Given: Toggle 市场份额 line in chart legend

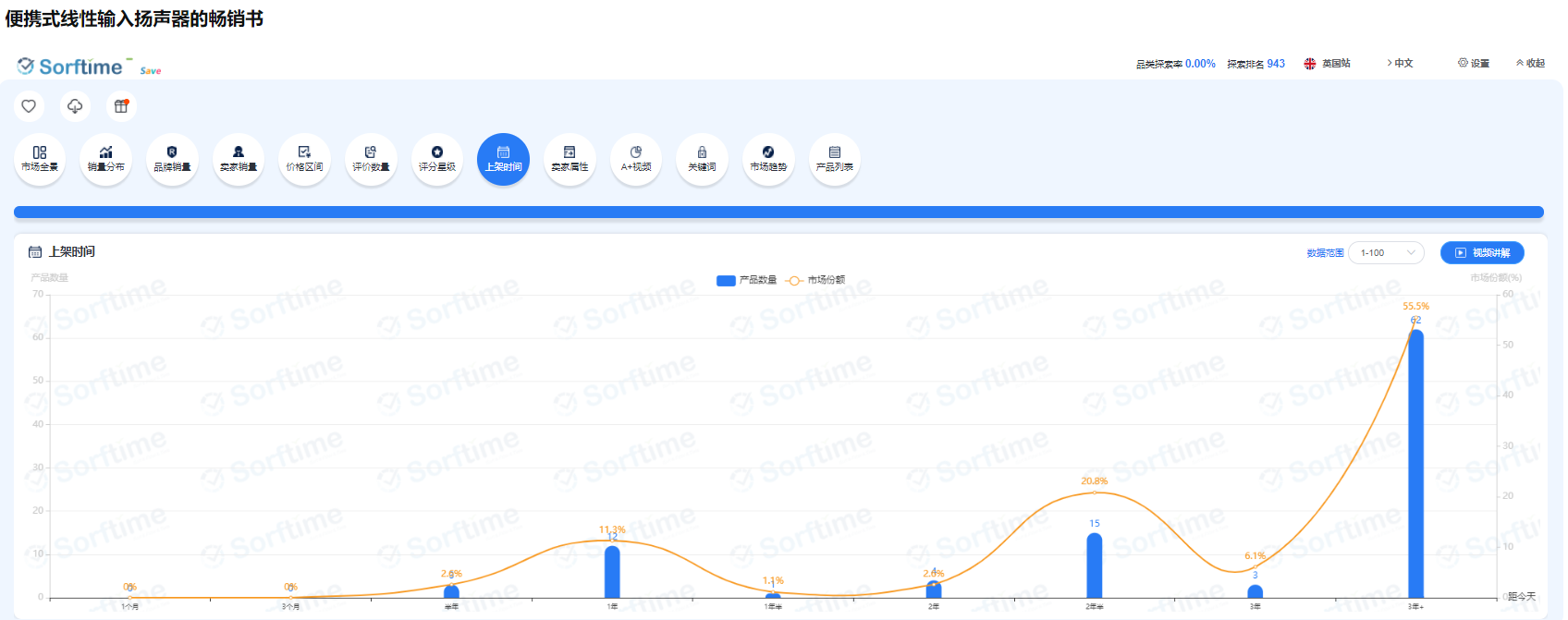Looking at the screenshot, I should tap(815, 280).
